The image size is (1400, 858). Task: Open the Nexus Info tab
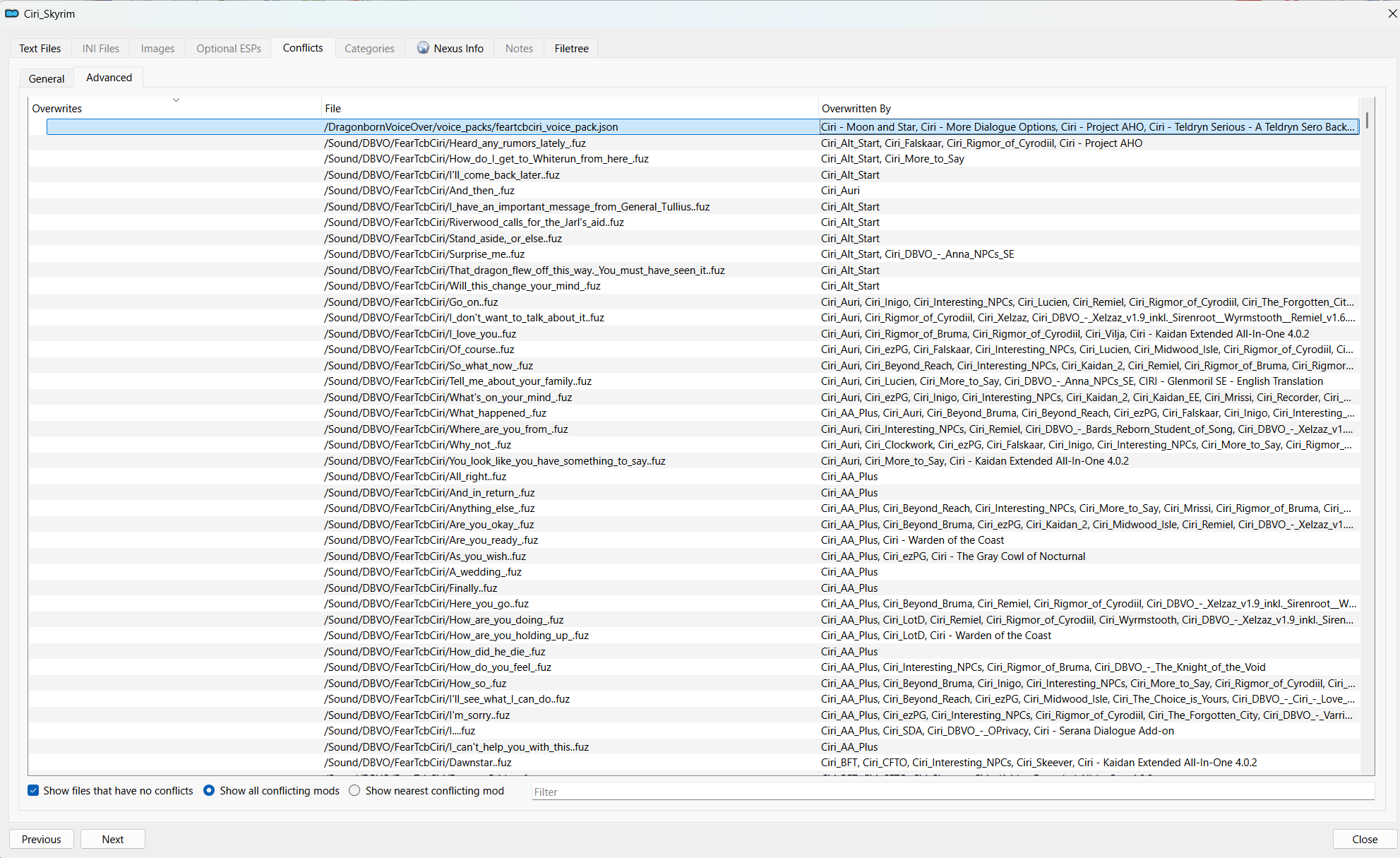450,48
